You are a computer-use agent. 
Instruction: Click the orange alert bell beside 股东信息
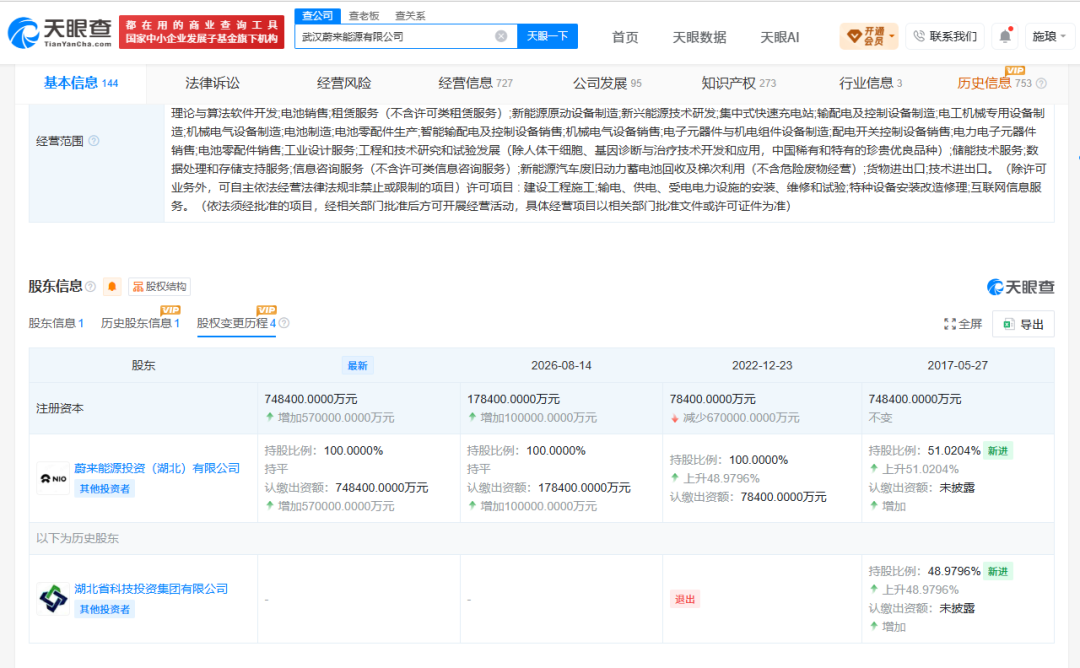[112, 286]
